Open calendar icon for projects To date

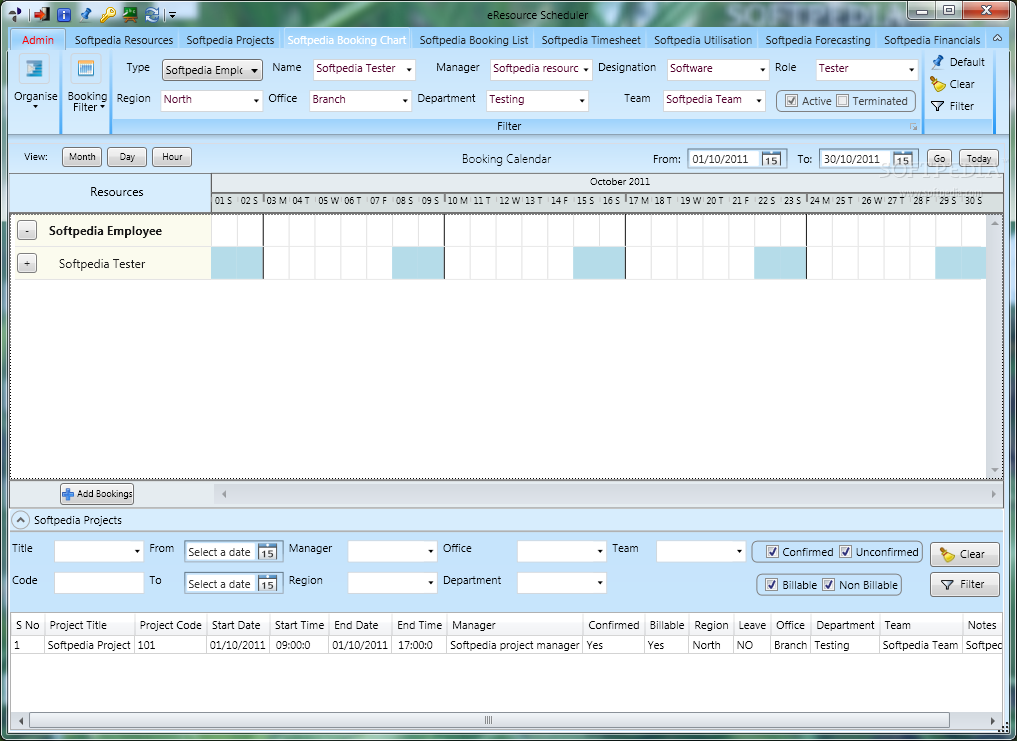pyautogui.click(x=267, y=584)
